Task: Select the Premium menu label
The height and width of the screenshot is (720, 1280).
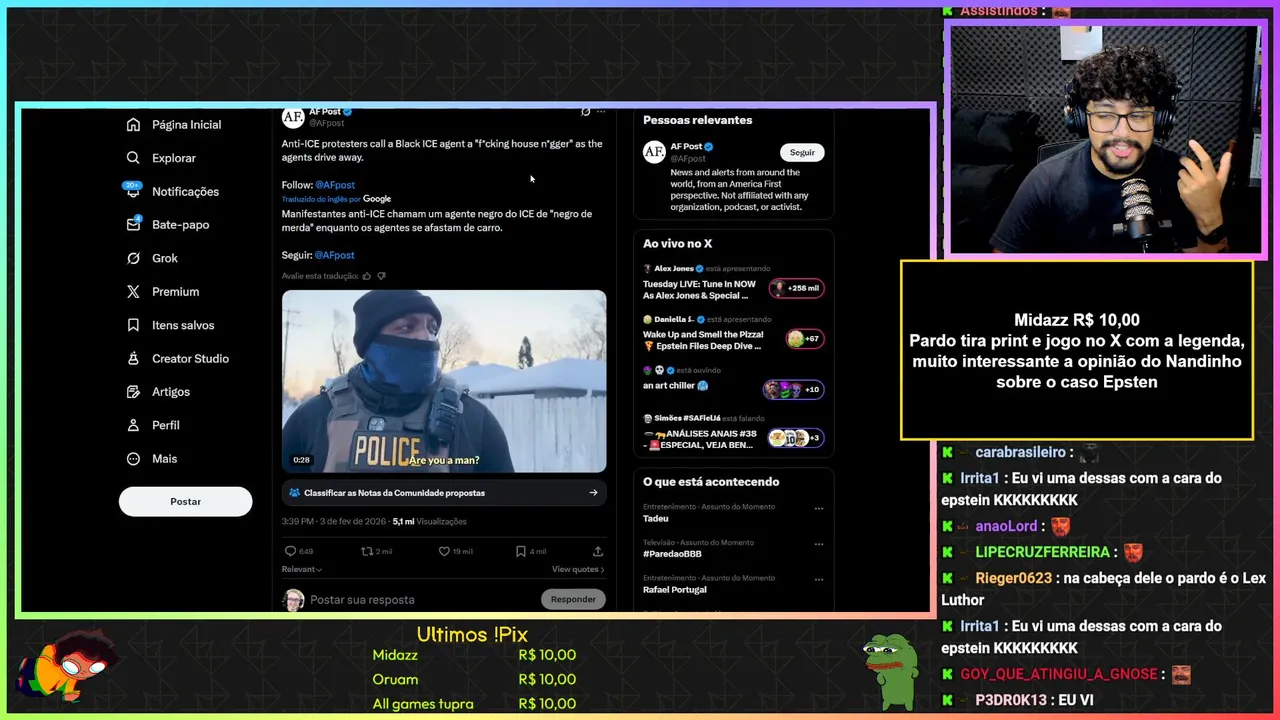Action: tap(176, 292)
